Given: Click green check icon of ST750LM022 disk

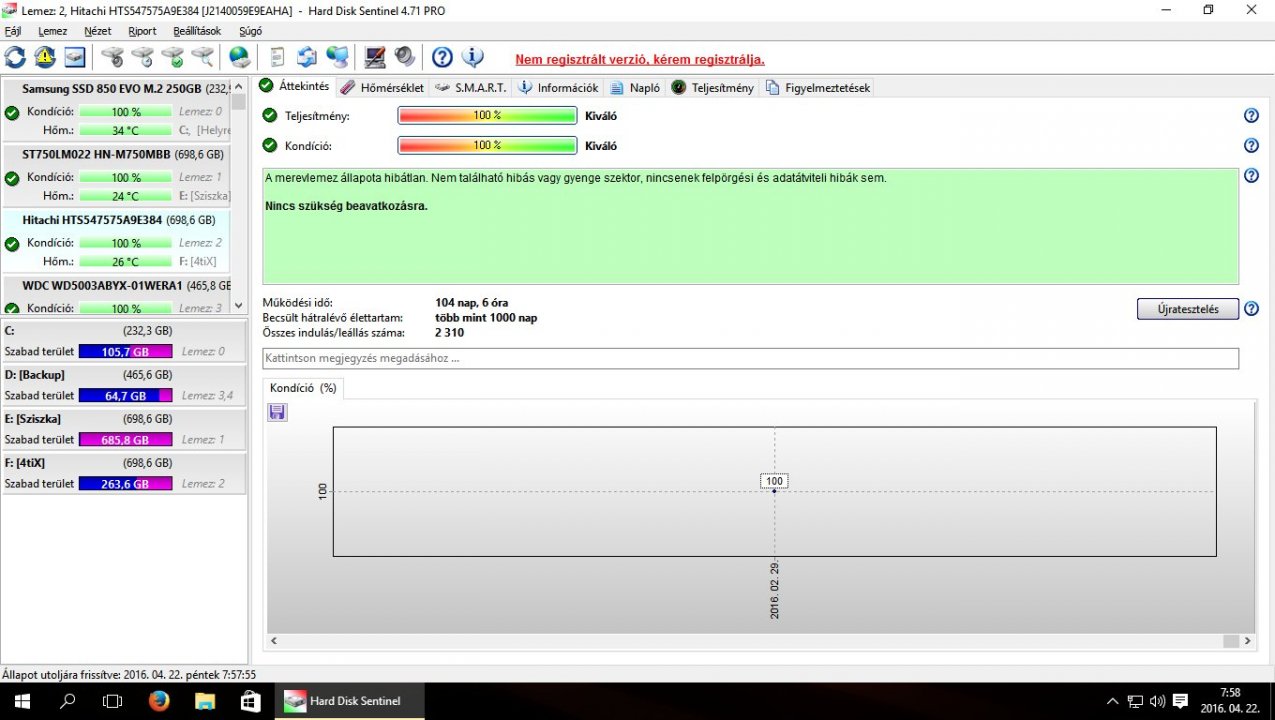Looking at the screenshot, I should tap(12, 178).
